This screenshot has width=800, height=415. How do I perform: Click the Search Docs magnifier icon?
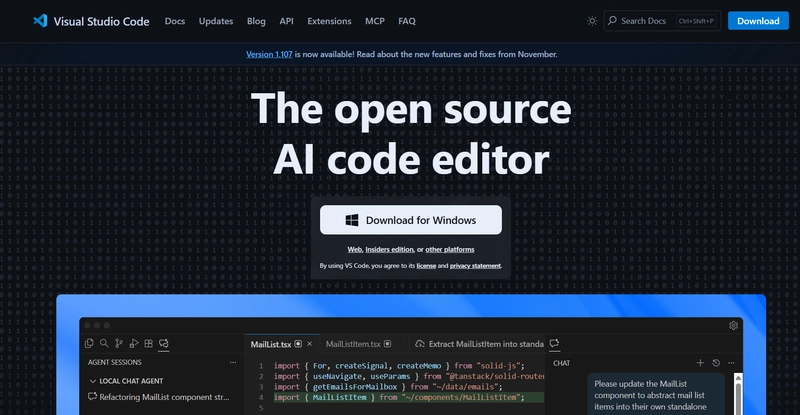point(612,20)
